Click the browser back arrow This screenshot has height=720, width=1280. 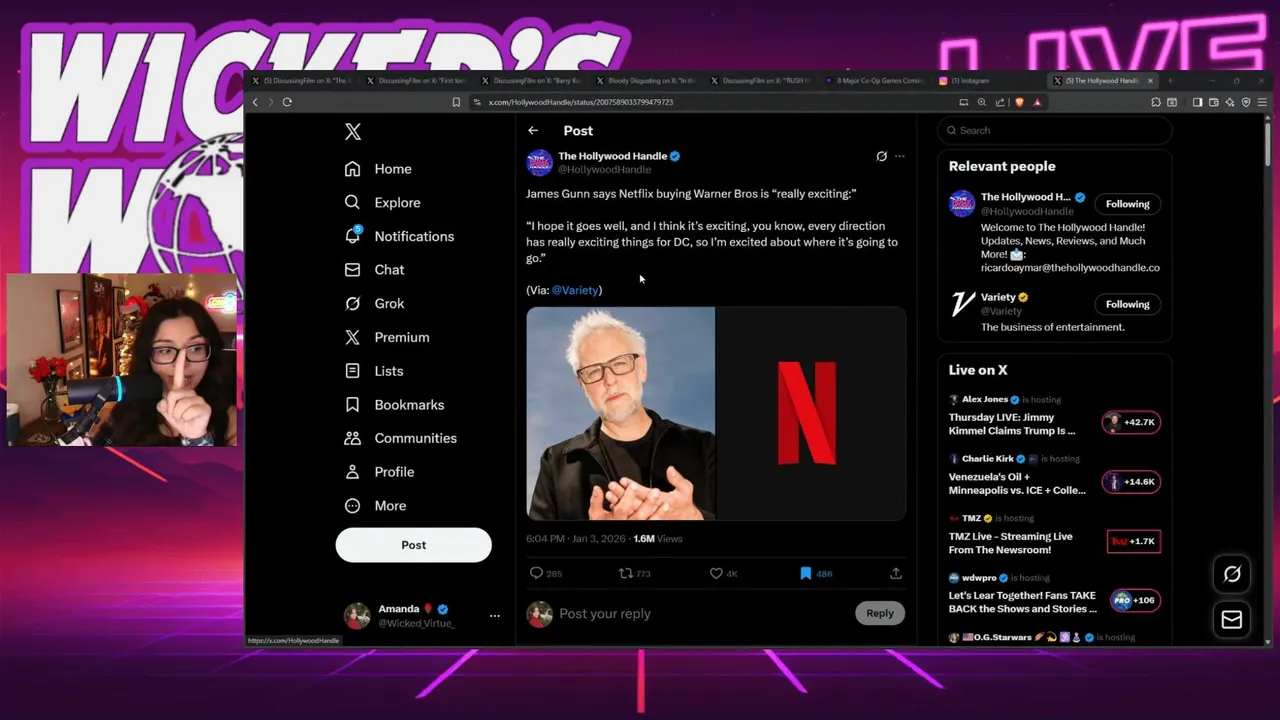pyautogui.click(x=255, y=102)
